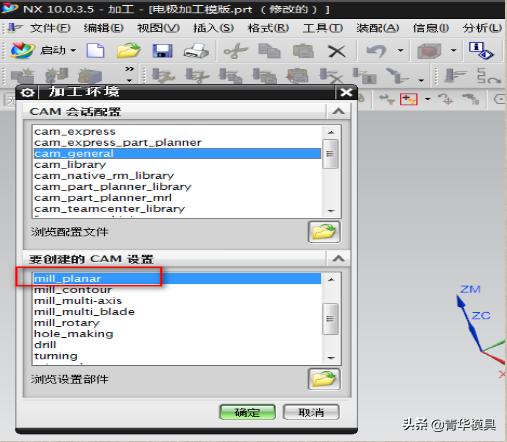Click the Undo arrow icon
This screenshot has height=442, width=507.
[376, 51]
